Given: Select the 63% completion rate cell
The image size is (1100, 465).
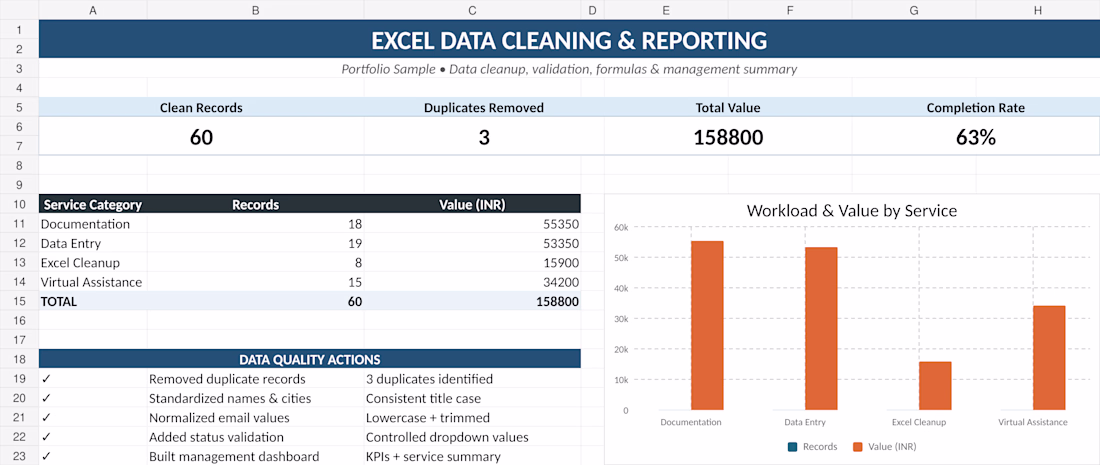Looking at the screenshot, I should [x=976, y=136].
